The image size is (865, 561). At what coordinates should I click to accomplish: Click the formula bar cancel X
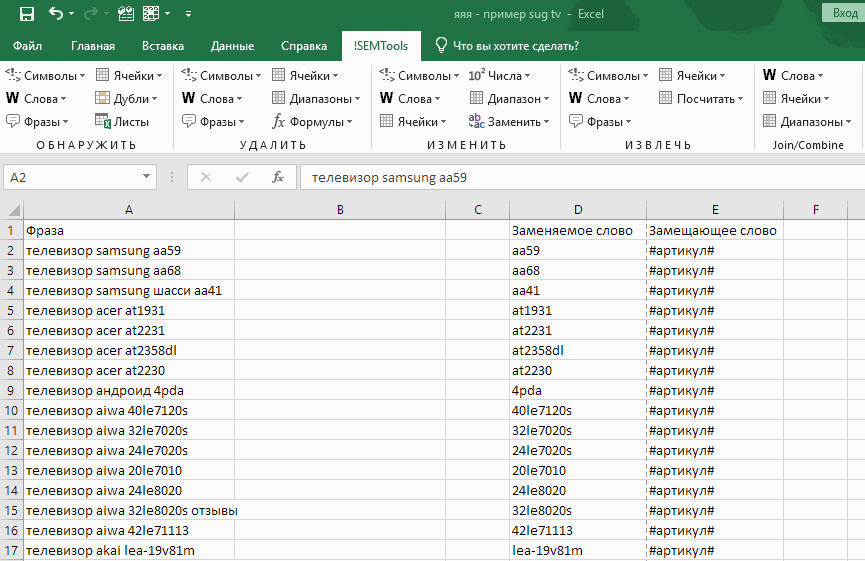[206, 177]
